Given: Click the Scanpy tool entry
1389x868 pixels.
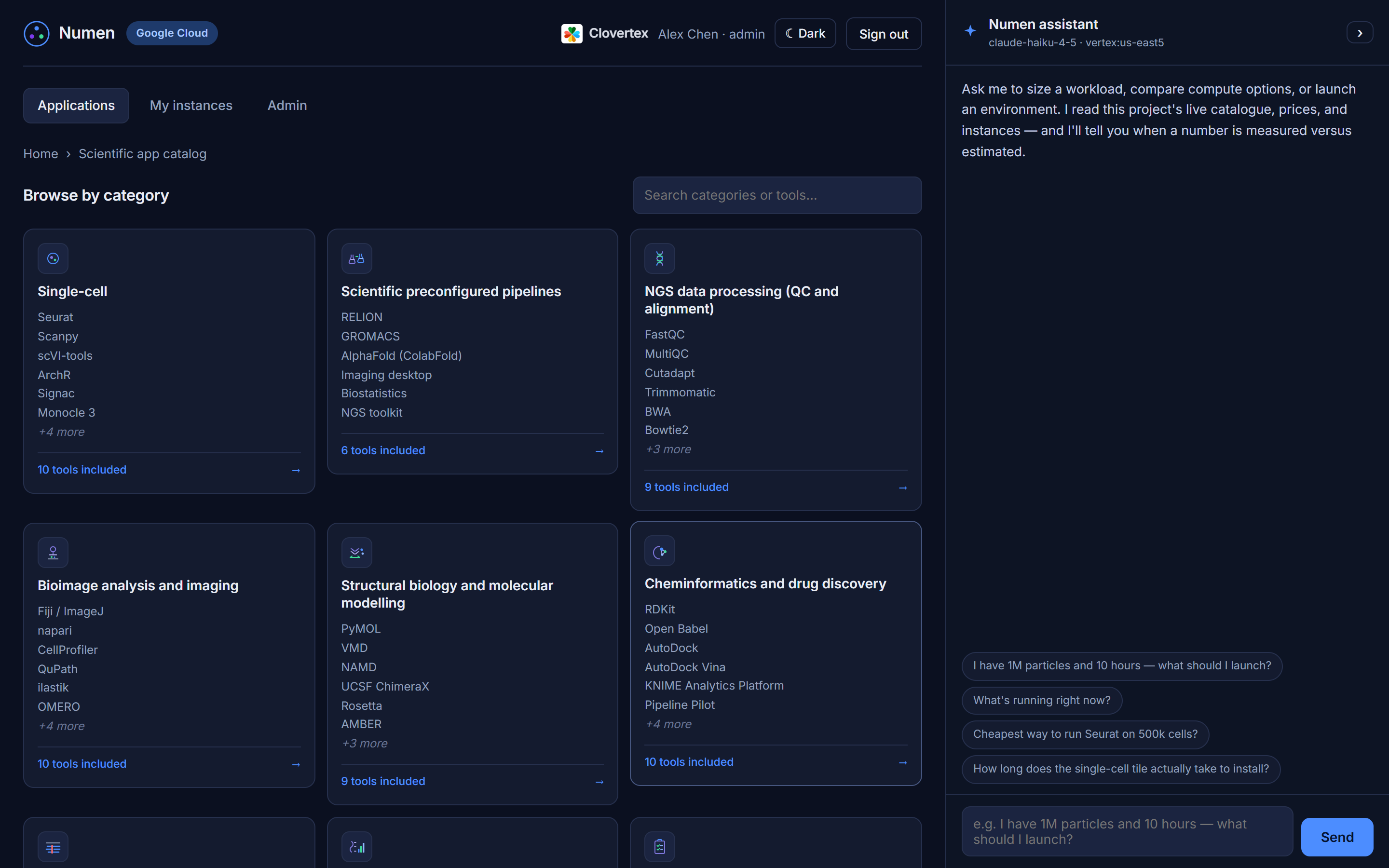Looking at the screenshot, I should [58, 337].
